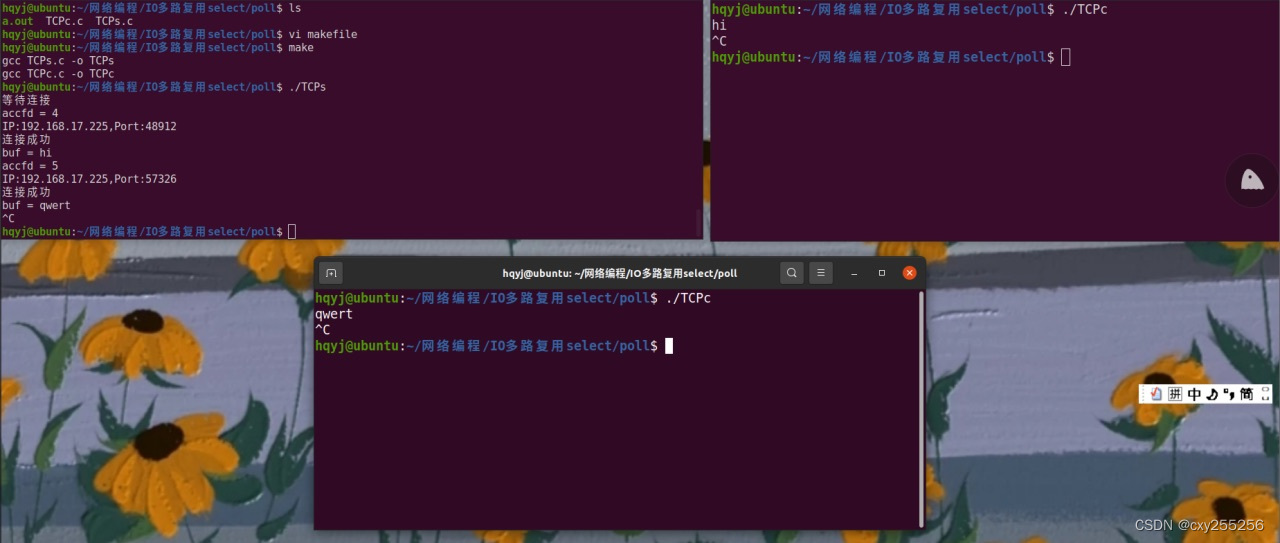Click 'accfd = 4' in left terminal

point(30,113)
